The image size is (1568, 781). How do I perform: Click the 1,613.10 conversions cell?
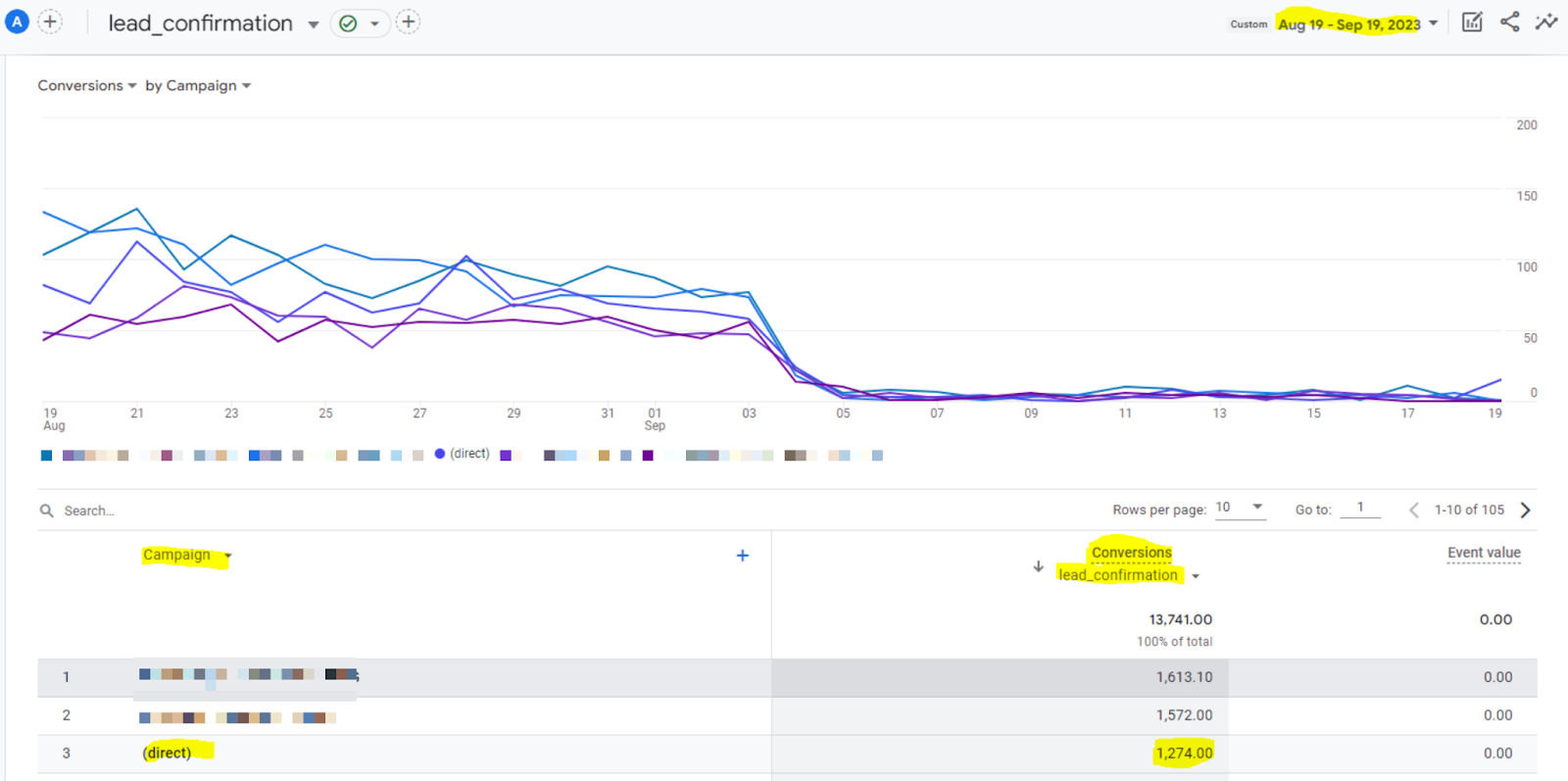(x=1184, y=677)
